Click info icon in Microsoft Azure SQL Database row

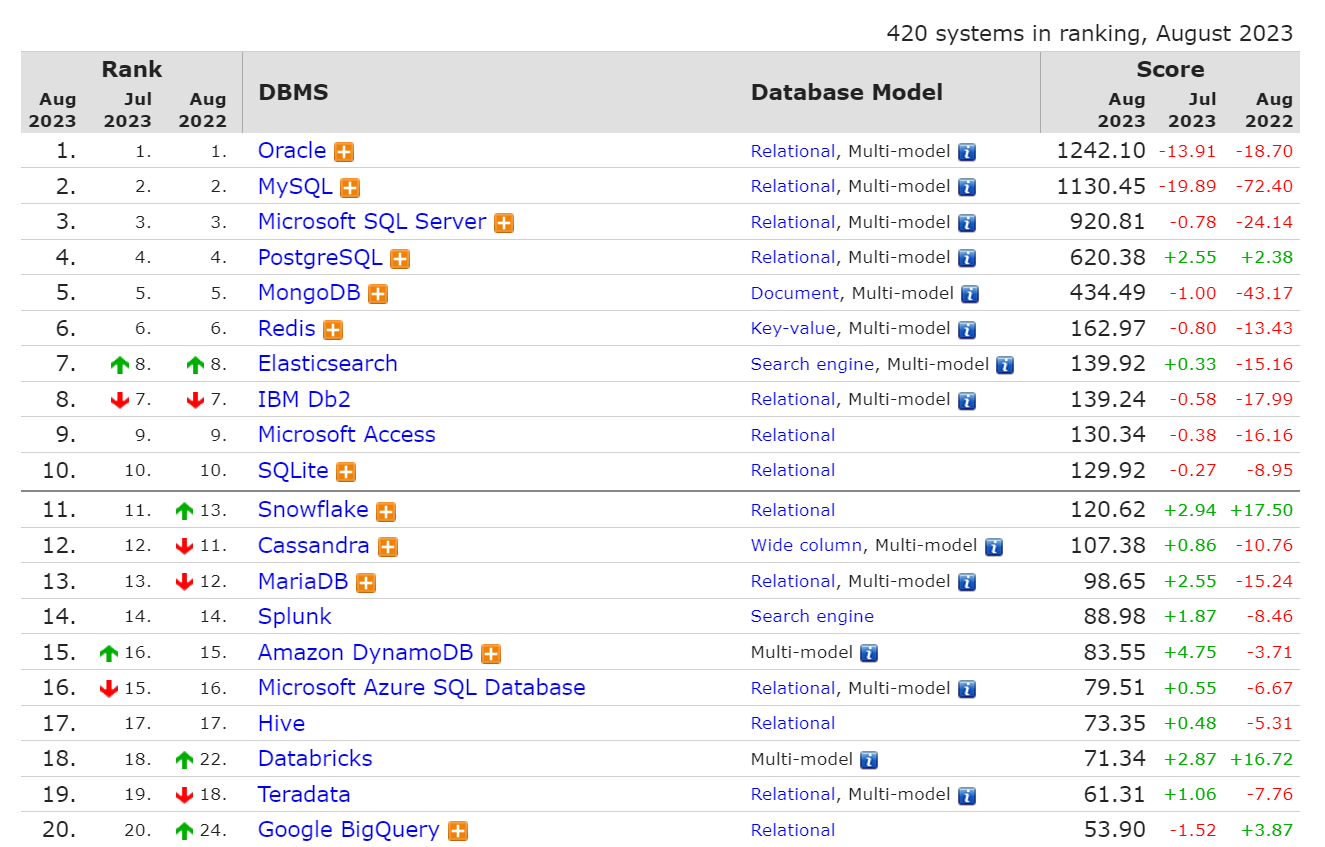click(967, 689)
